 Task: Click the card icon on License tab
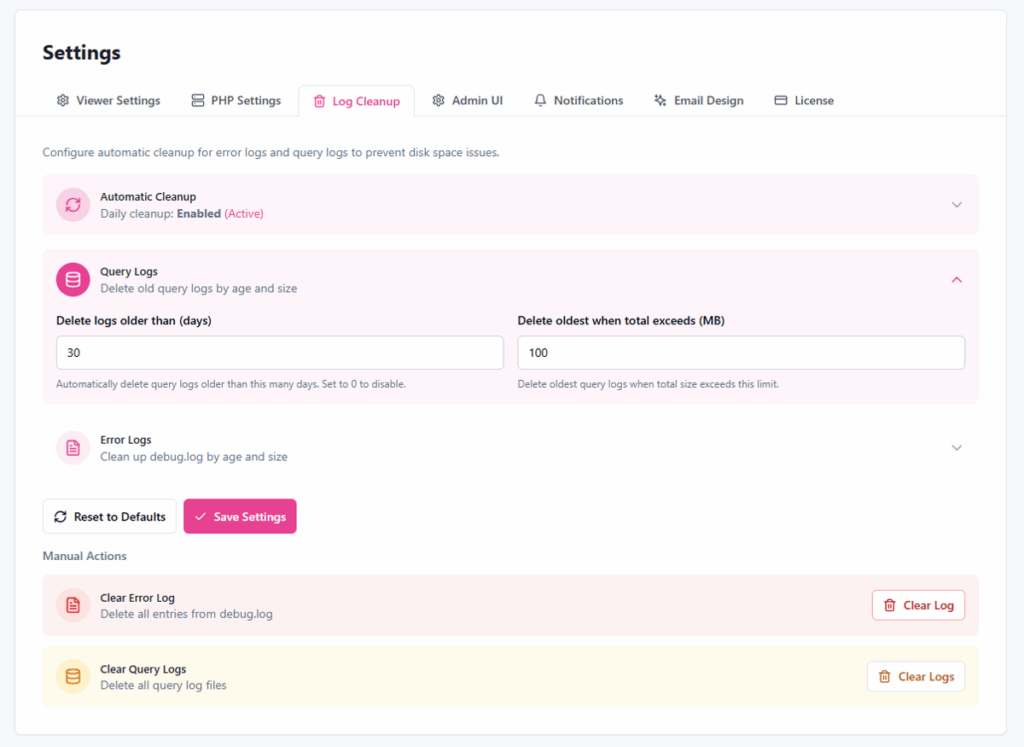coord(781,101)
